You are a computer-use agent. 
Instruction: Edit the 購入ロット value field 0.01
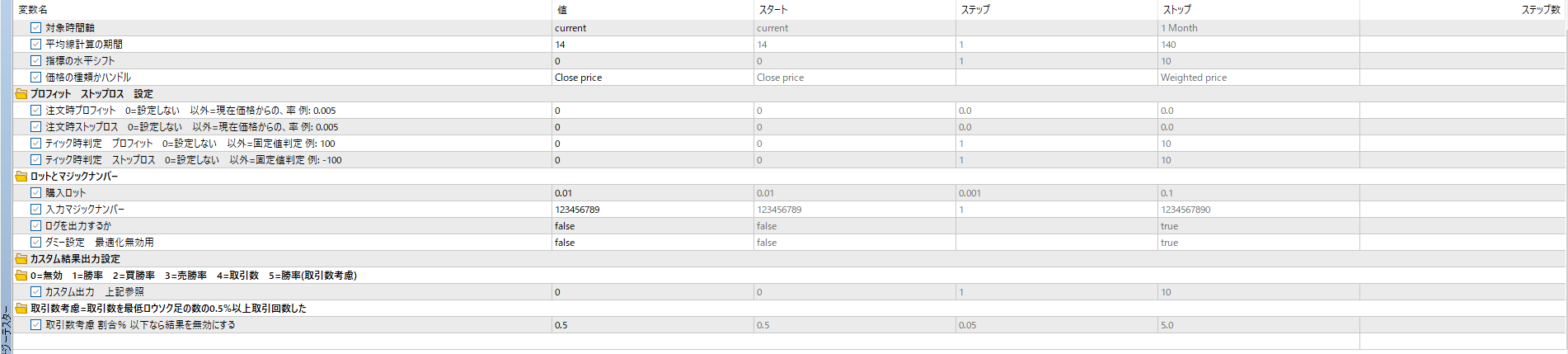click(653, 193)
